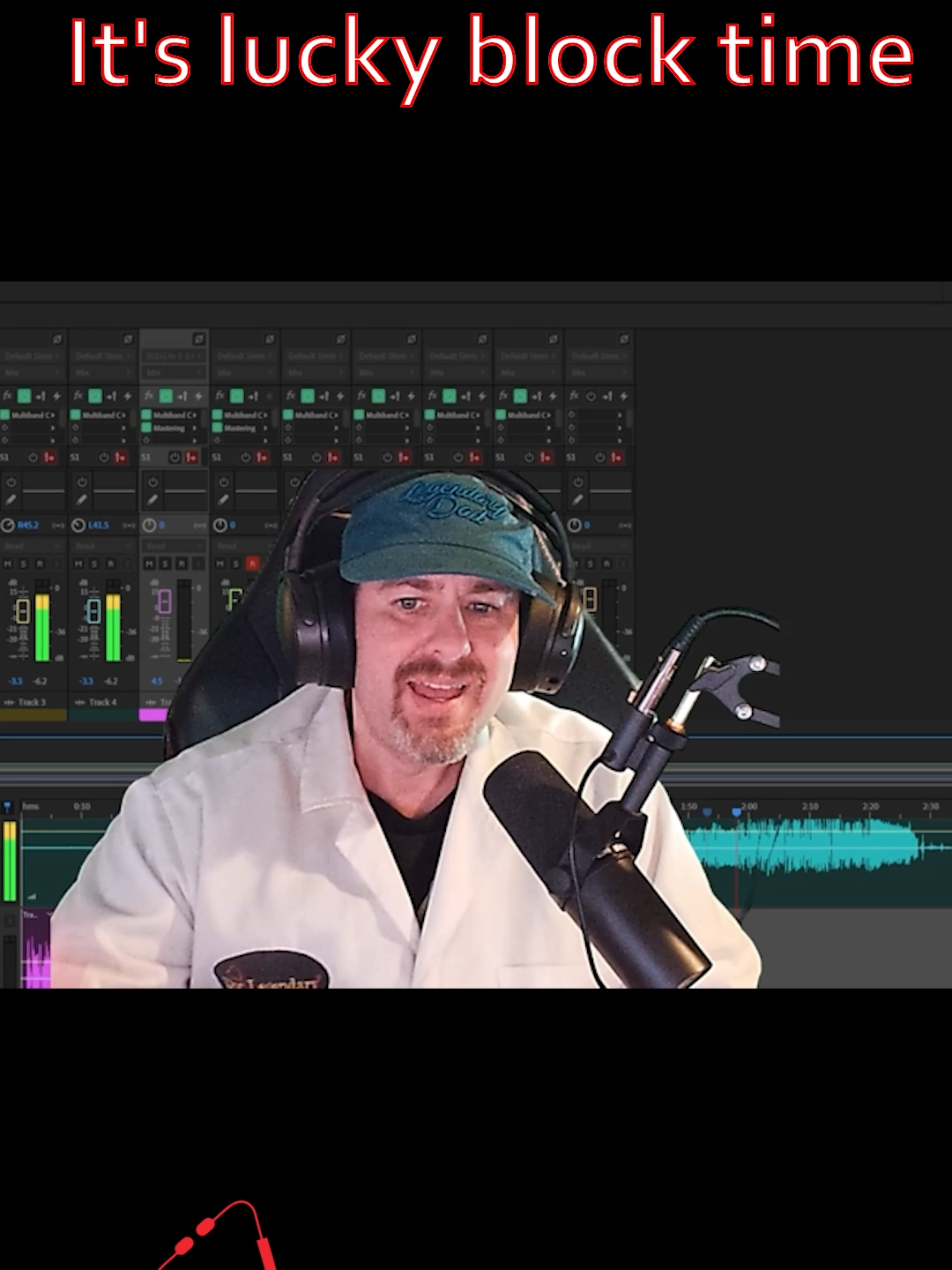Image resolution: width=952 pixels, height=1270 pixels.
Task: Click pre-render lightning icon on Track 3
Action: point(57,396)
